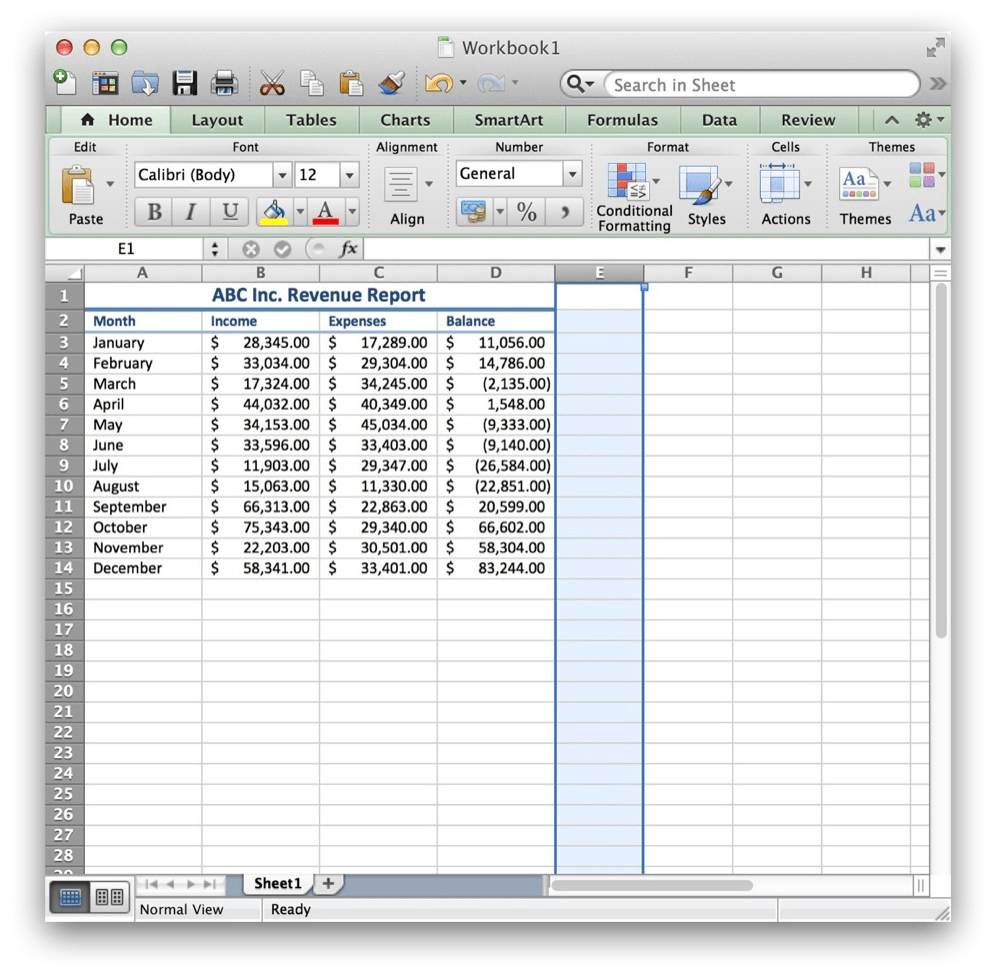Insert a function using fx button
The width and height of the screenshot is (1000, 974).
coord(347,249)
